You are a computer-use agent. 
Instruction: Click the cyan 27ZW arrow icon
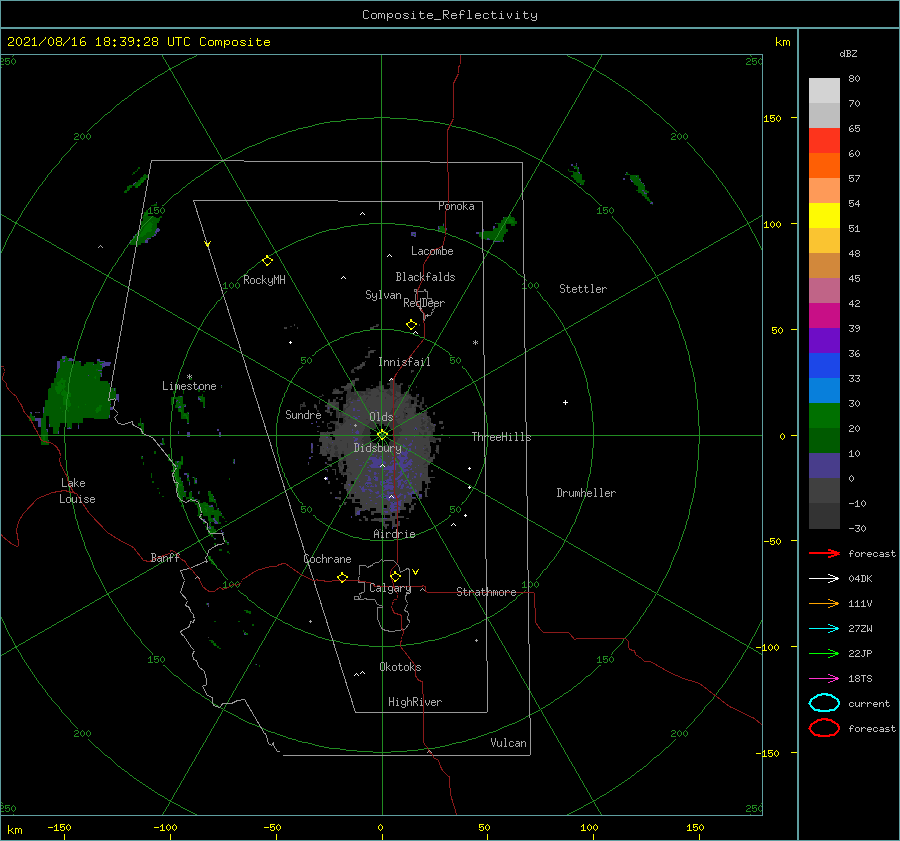pos(824,629)
